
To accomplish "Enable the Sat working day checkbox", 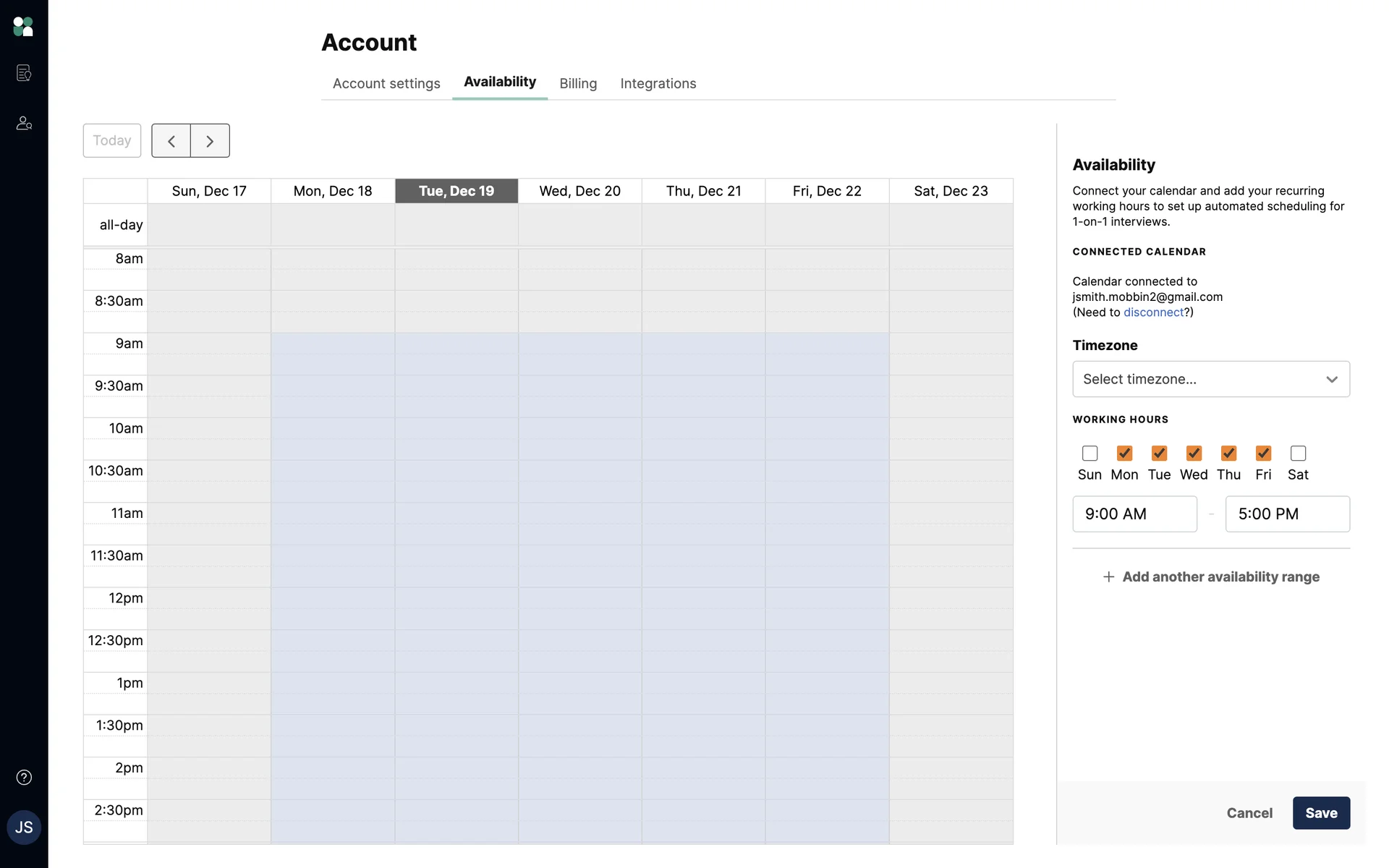I will 1298,454.
